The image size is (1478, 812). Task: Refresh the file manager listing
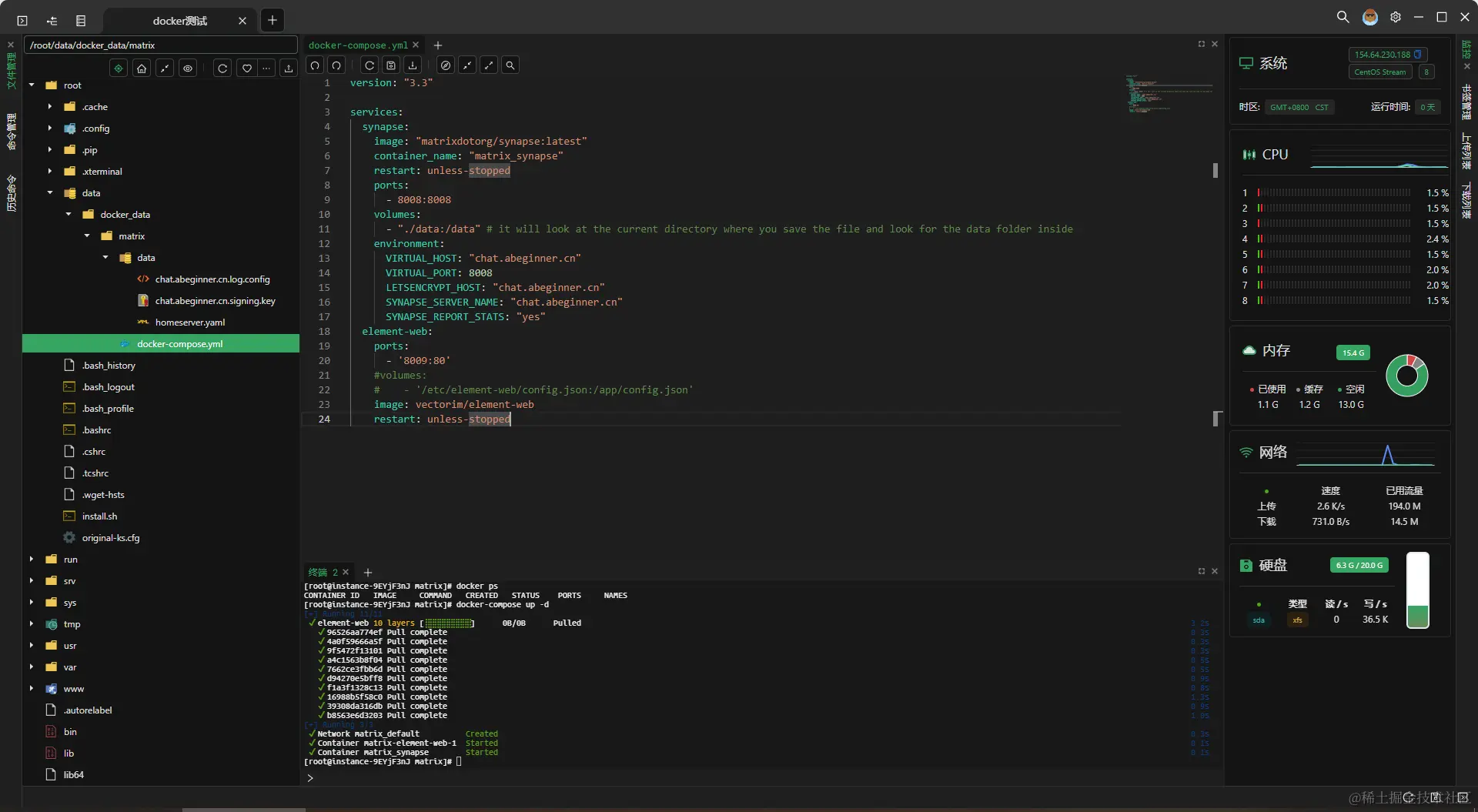(222, 68)
